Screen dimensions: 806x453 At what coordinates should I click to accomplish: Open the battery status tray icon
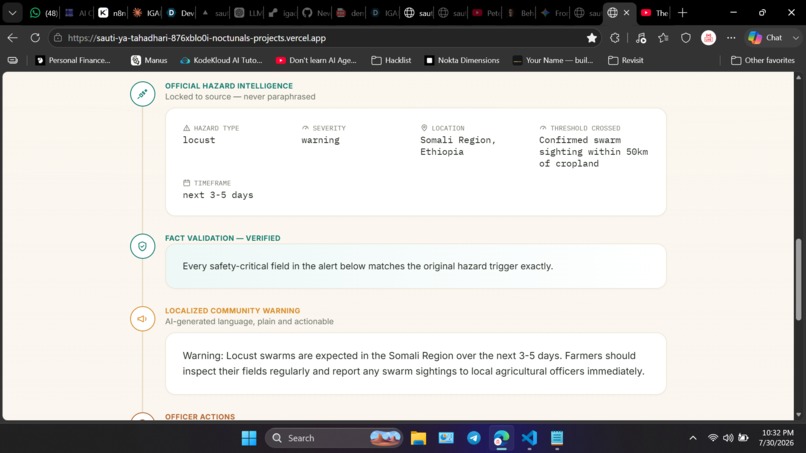(743, 438)
